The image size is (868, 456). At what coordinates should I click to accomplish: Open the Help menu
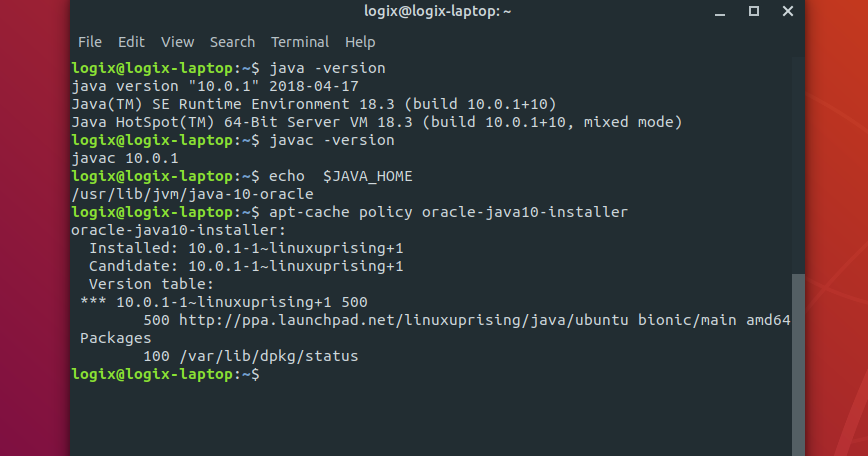[360, 42]
